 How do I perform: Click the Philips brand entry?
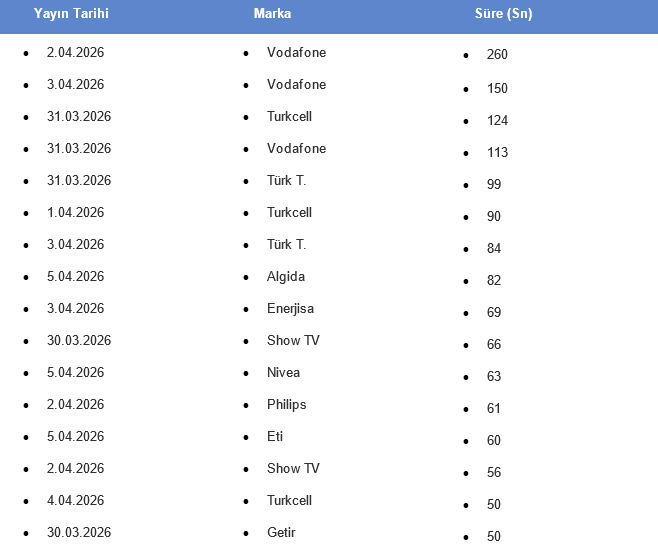[287, 404]
